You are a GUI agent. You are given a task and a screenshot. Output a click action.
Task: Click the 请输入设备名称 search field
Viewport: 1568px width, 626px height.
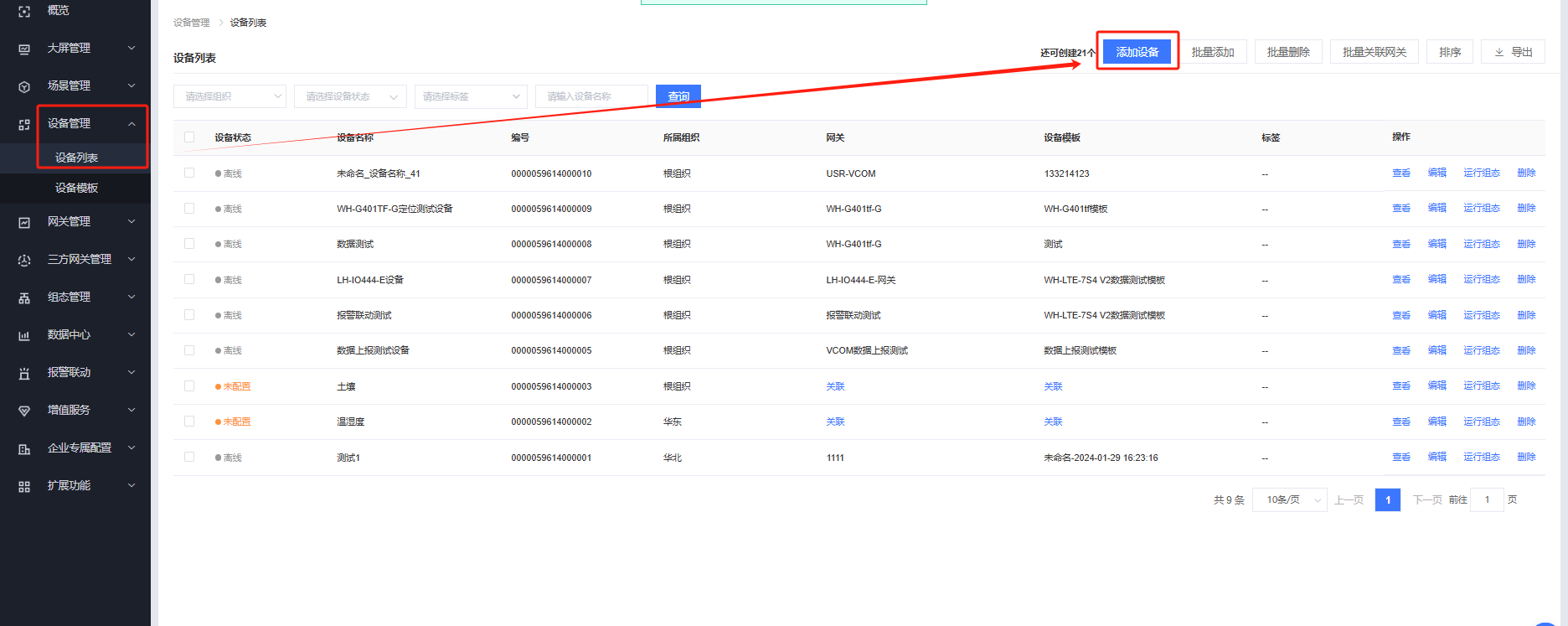coord(591,96)
